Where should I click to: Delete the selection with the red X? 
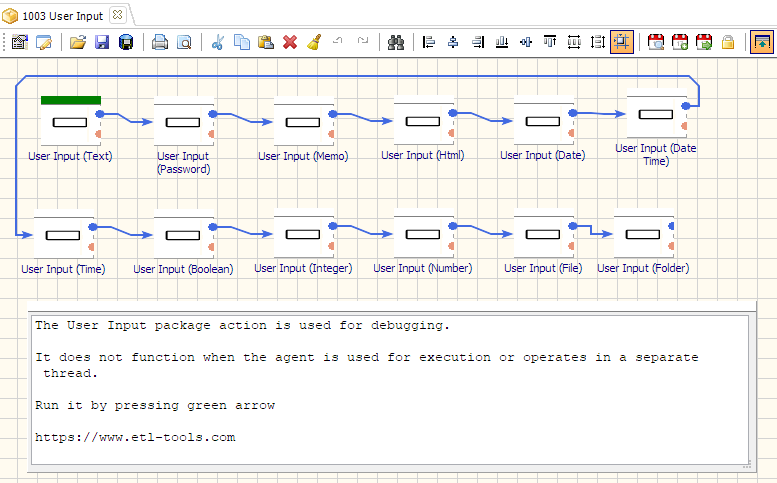[x=290, y=42]
